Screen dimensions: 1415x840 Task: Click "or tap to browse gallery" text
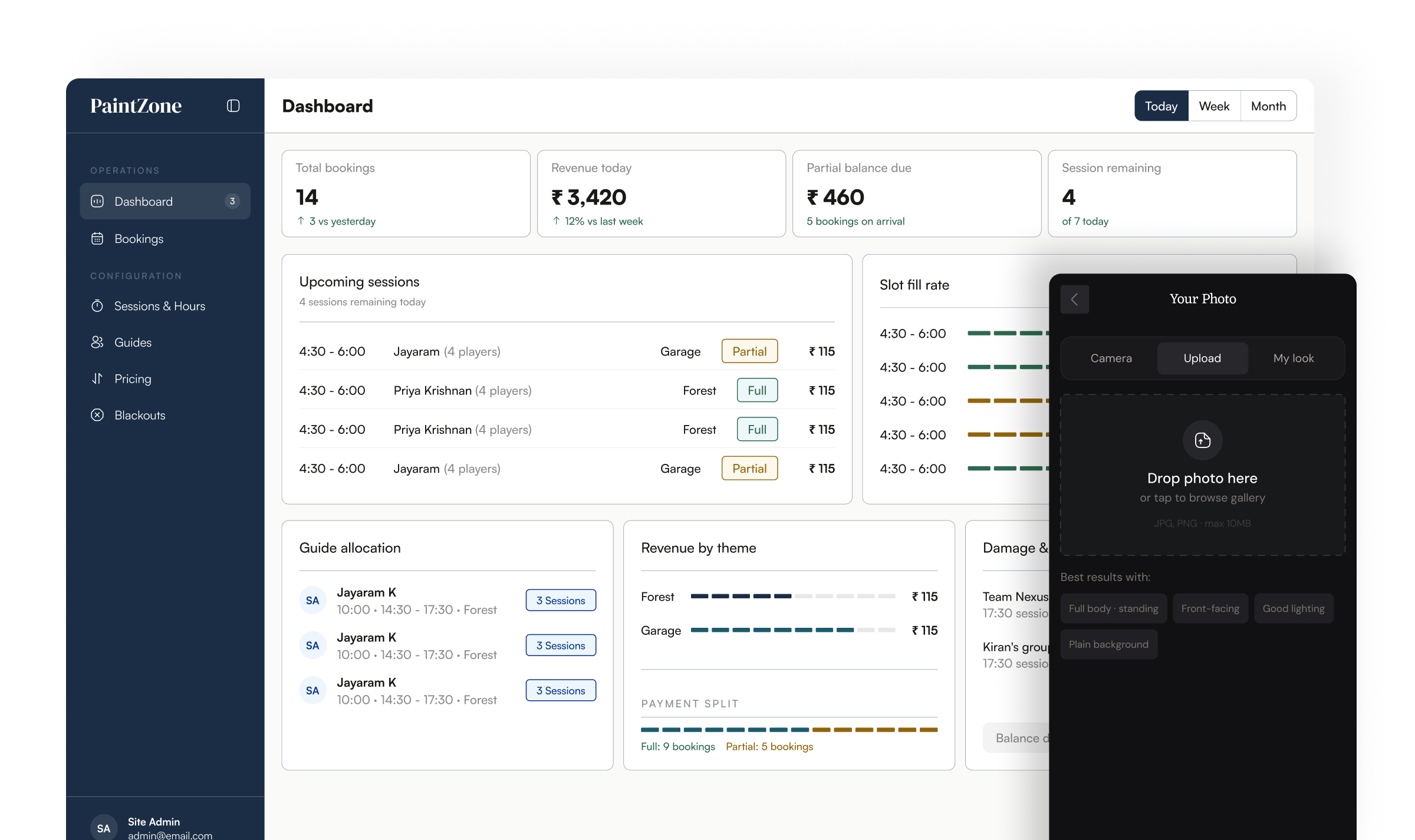click(x=1202, y=498)
